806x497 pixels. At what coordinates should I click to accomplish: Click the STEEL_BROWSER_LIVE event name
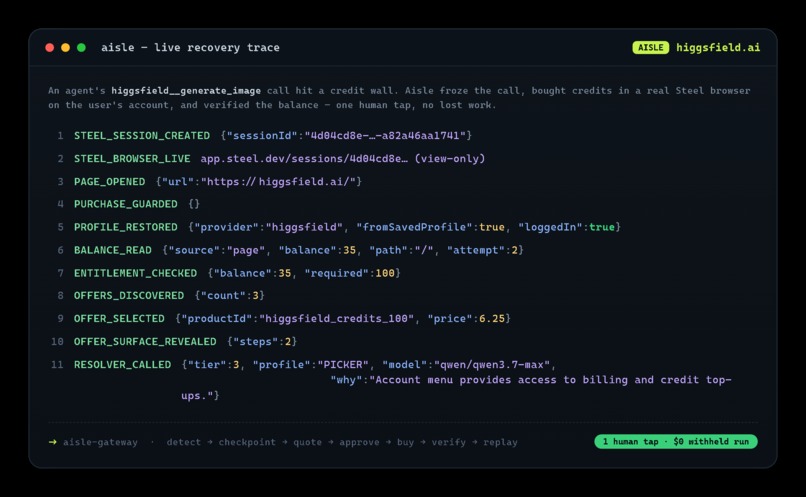(132, 159)
